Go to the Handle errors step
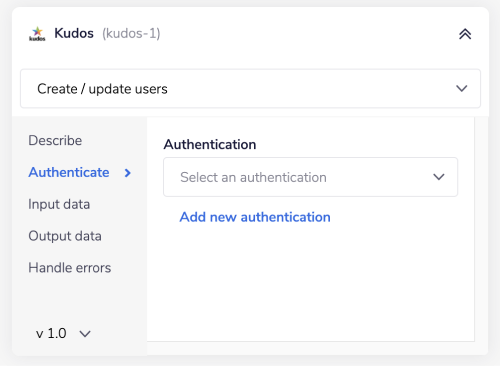This screenshot has height=366, width=500. pyautogui.click(x=70, y=268)
